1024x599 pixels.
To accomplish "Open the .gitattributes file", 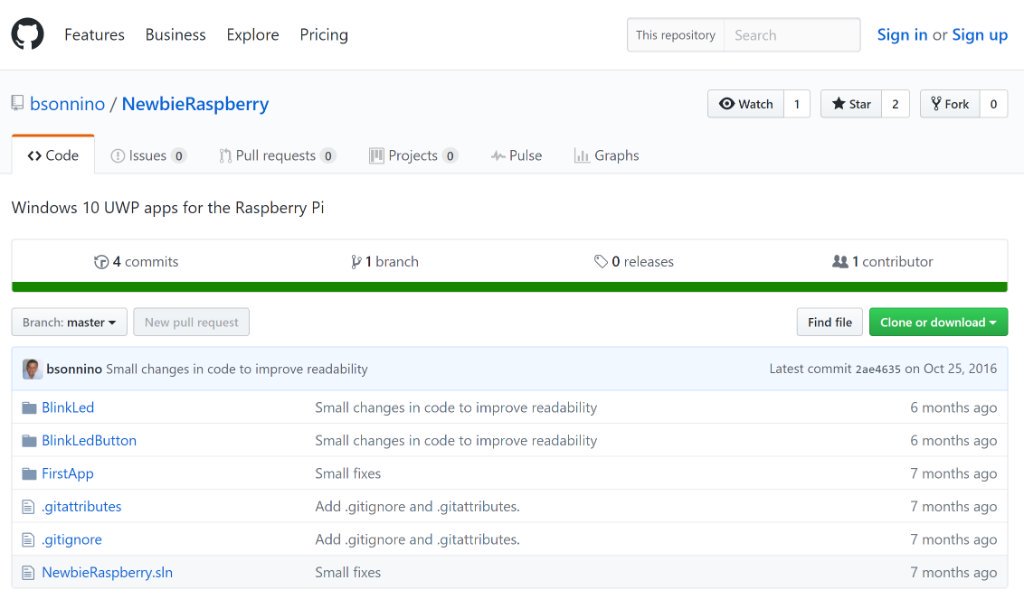I will (x=82, y=507).
